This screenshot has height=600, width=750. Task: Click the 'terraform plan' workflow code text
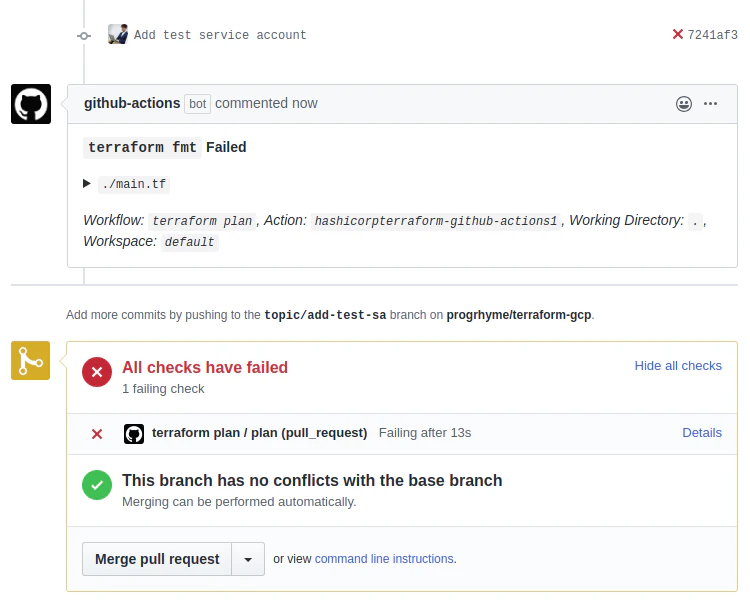202,221
